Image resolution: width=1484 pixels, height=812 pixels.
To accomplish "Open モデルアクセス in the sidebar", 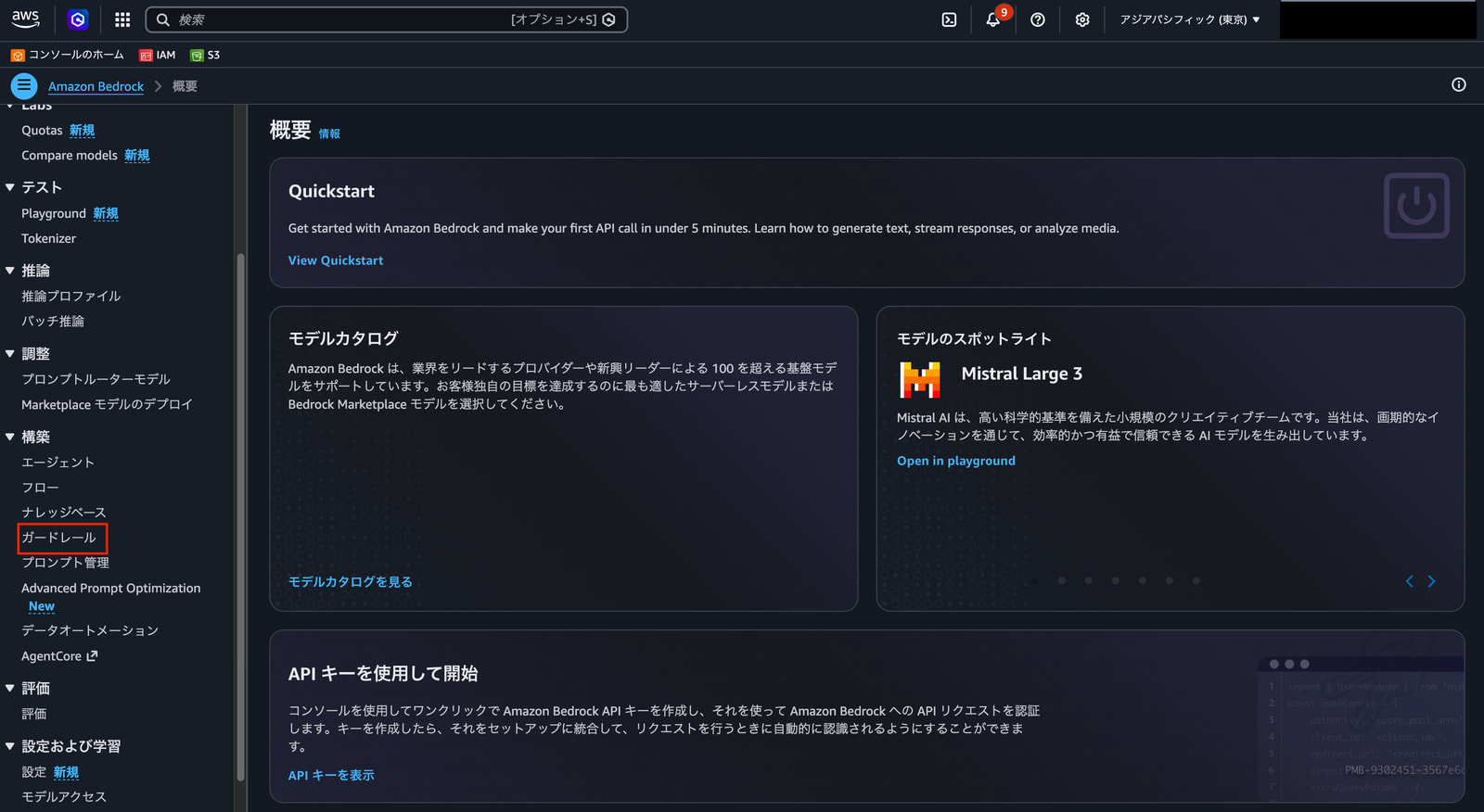I will (64, 797).
